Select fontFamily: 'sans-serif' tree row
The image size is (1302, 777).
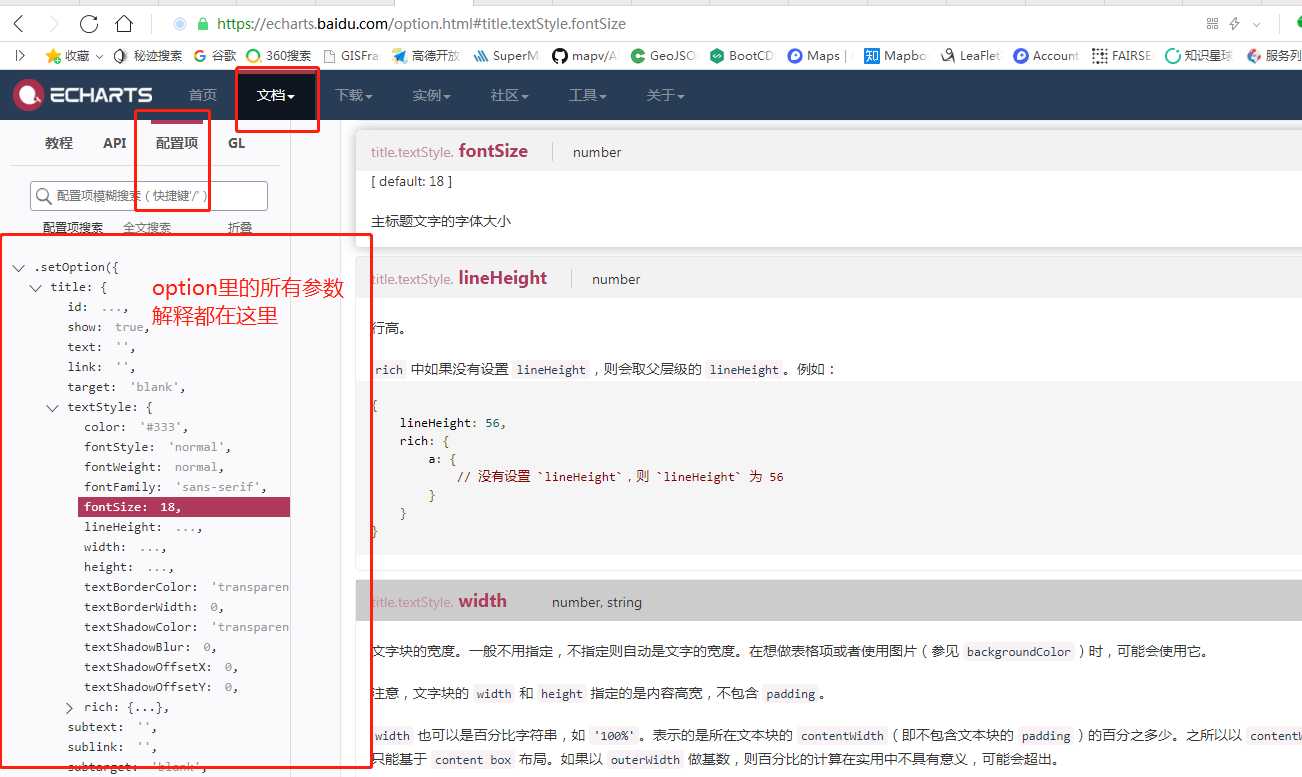(x=175, y=487)
